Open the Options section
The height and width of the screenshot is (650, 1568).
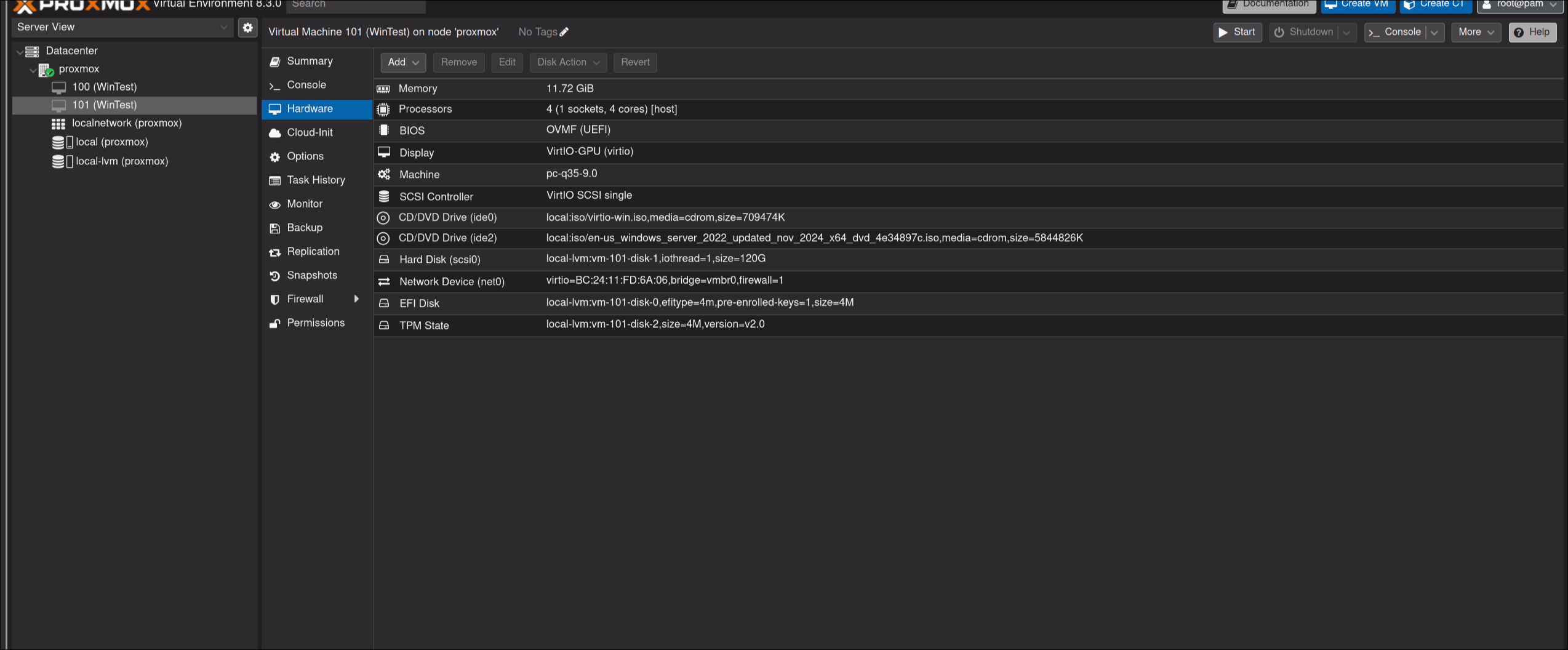305,156
